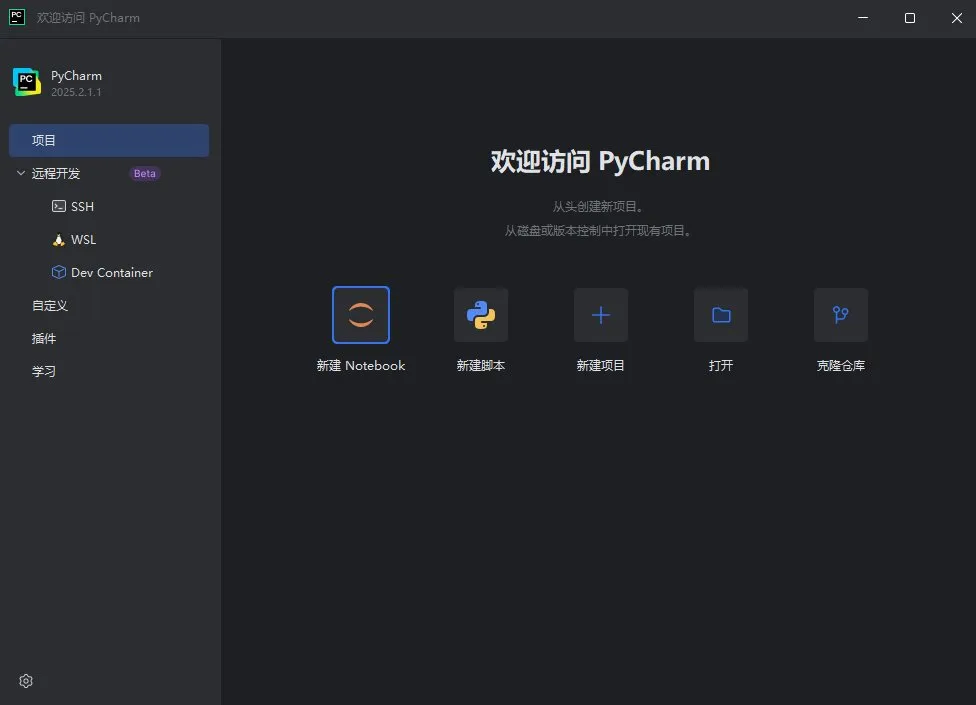Click the 远程开发 label

click(x=56, y=174)
